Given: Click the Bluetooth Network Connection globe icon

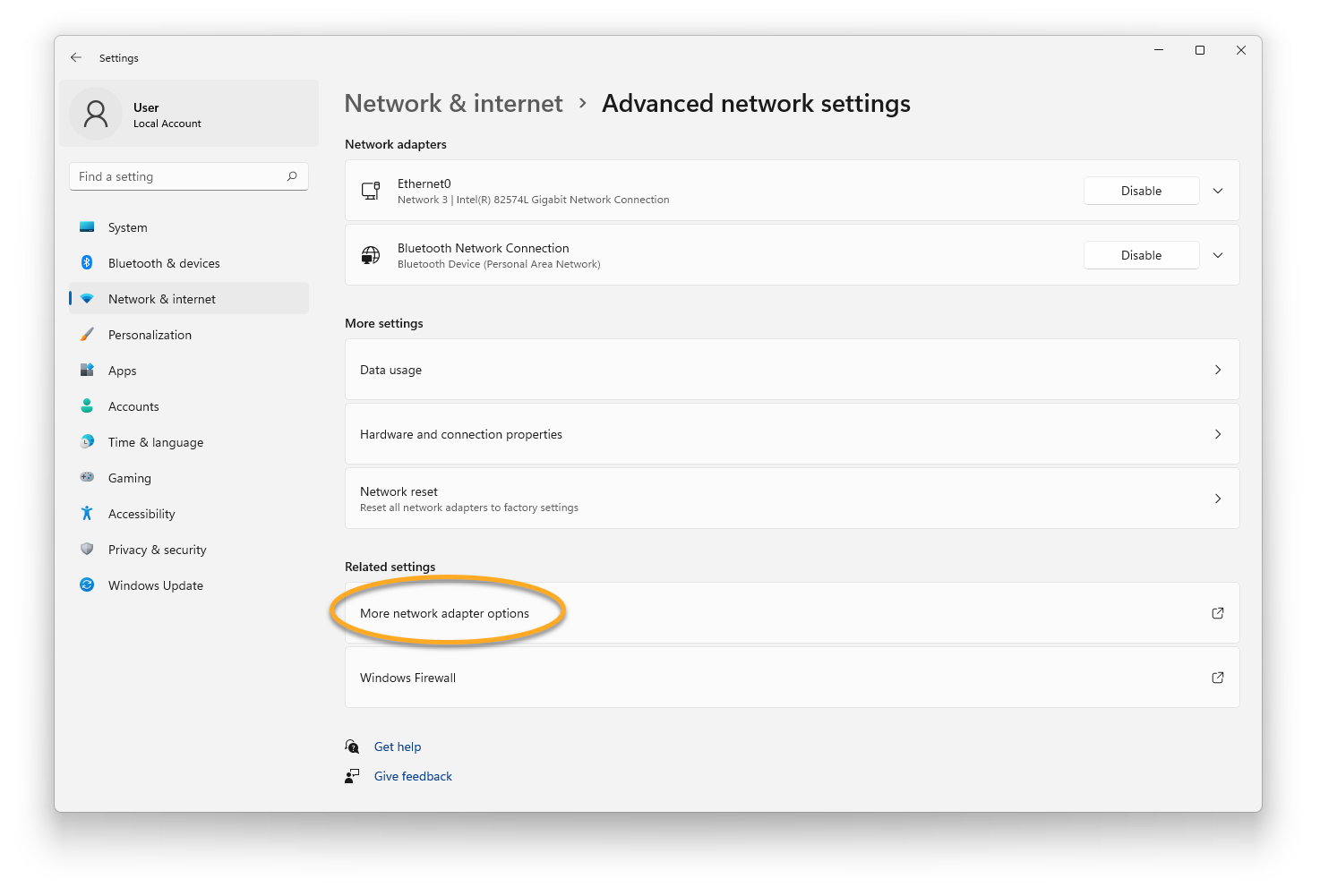Looking at the screenshot, I should [x=371, y=255].
